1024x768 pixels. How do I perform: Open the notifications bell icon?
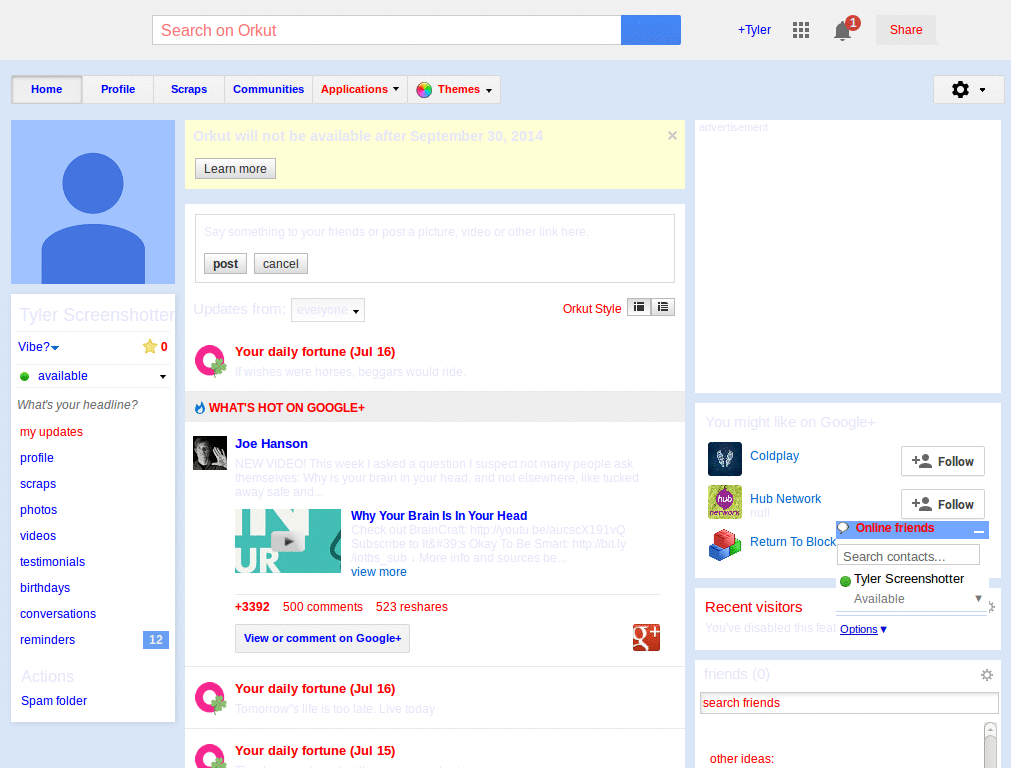point(842,31)
